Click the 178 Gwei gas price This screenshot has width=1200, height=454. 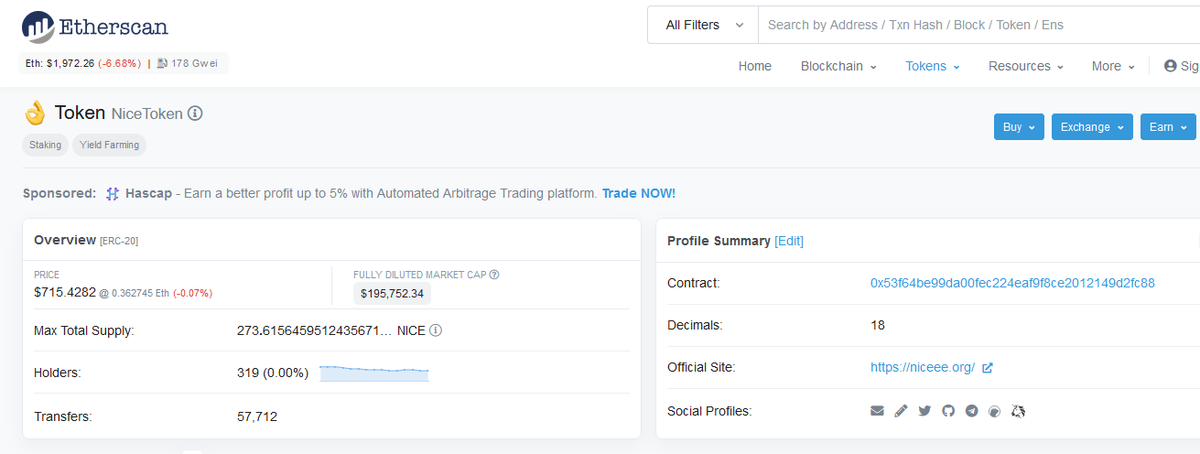coord(195,64)
